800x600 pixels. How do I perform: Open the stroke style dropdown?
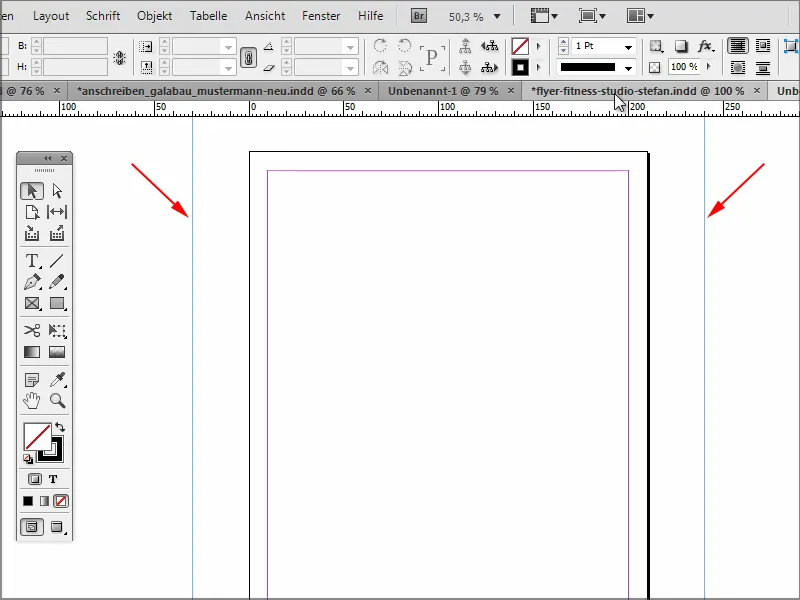pyautogui.click(x=628, y=69)
